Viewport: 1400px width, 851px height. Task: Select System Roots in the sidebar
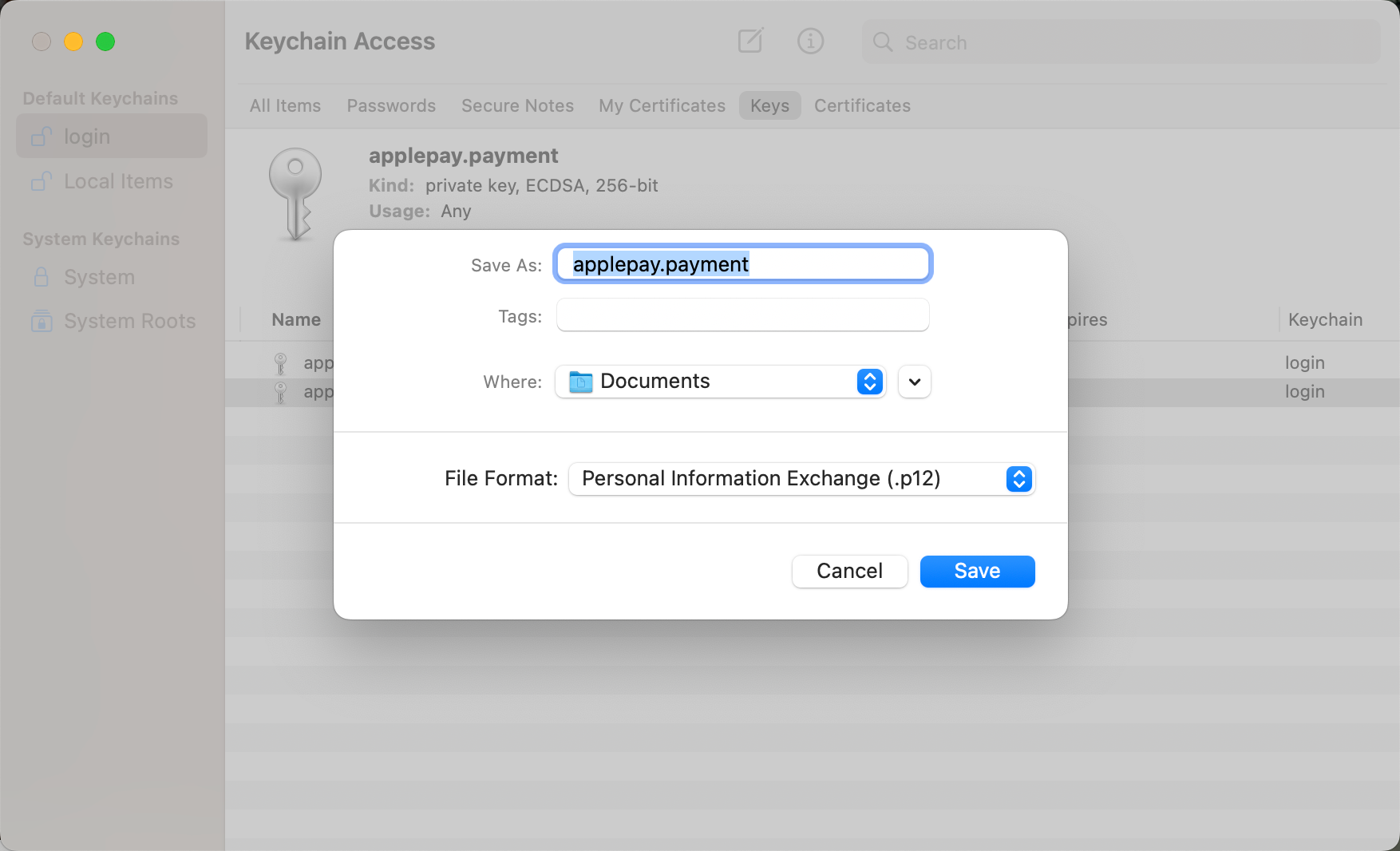coord(112,321)
